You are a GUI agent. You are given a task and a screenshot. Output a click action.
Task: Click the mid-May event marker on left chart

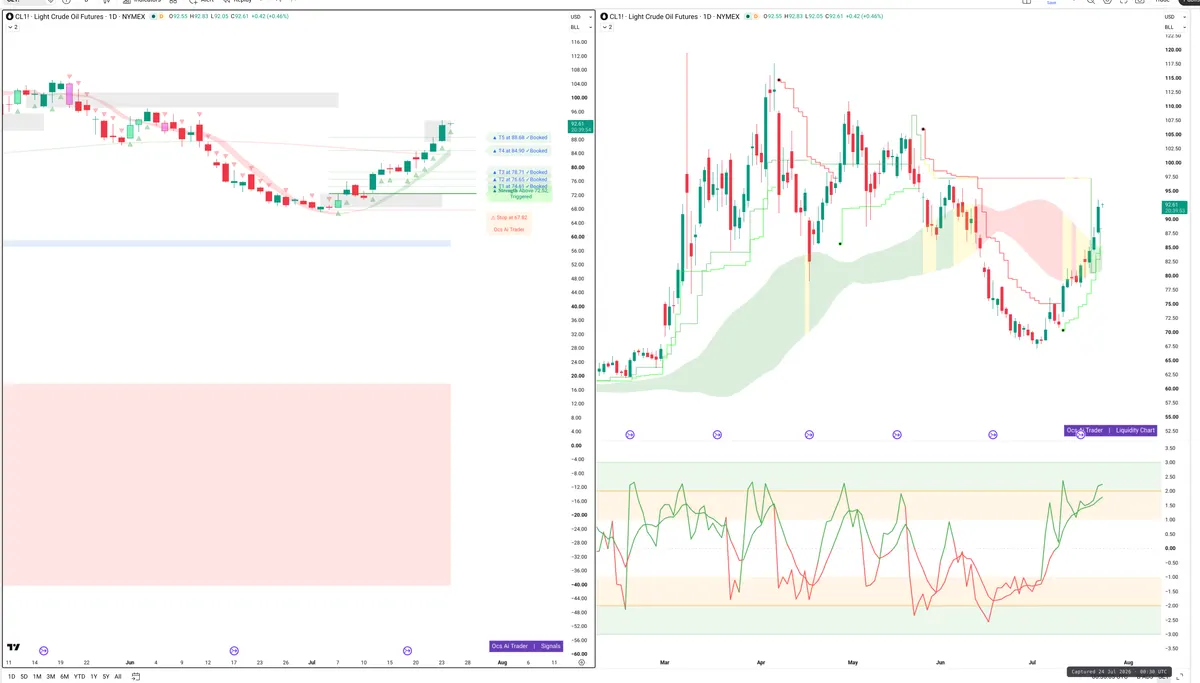click(43, 650)
